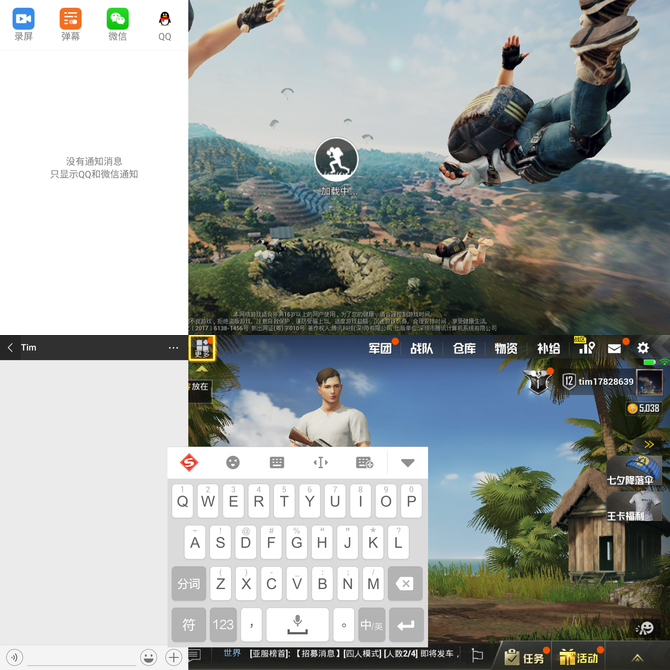Screen dimensions: 670x670
Task: Open the 补给 resupply menu
Action: [x=548, y=348]
